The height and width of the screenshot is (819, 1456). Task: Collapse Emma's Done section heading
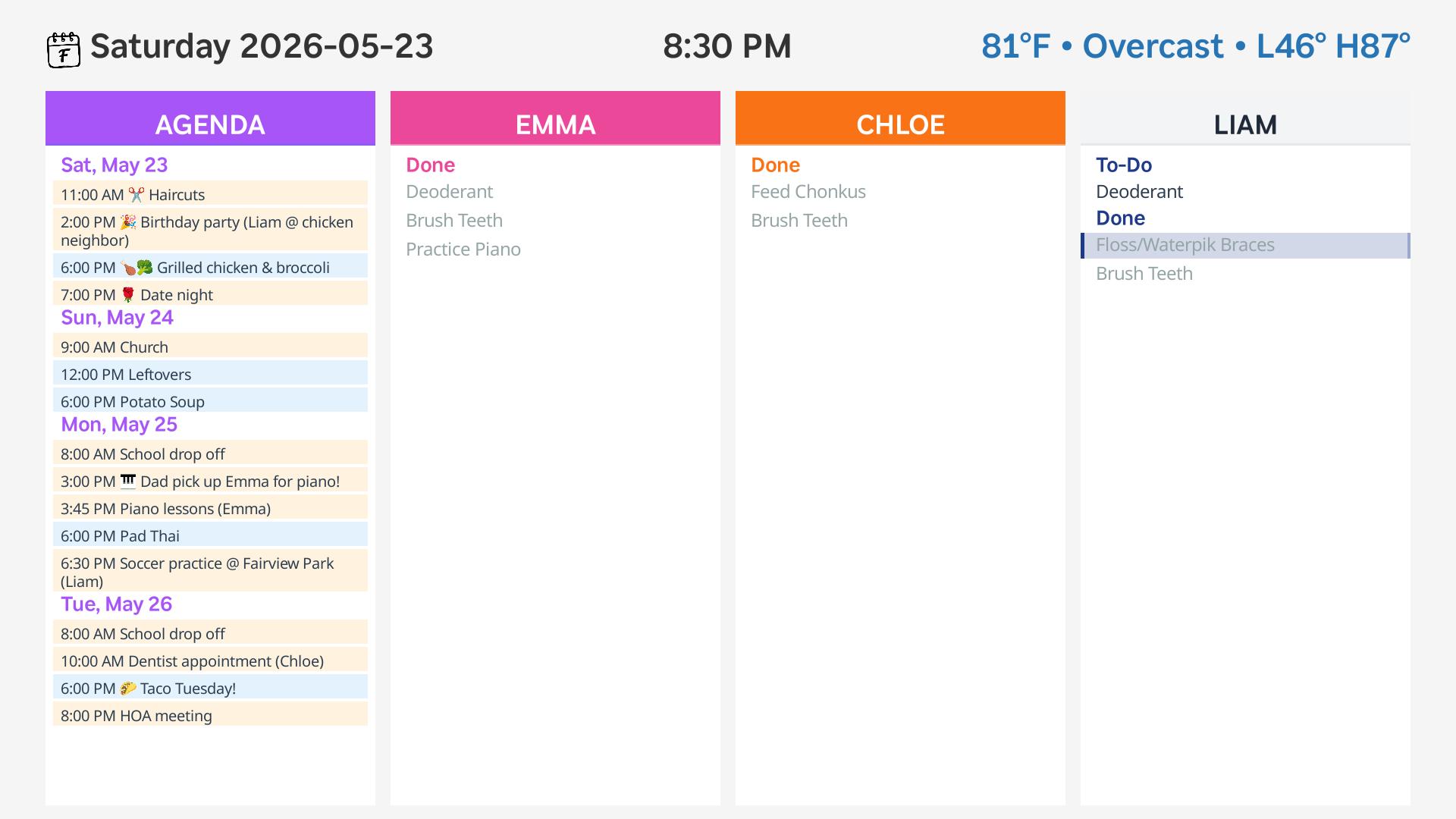[x=431, y=165]
